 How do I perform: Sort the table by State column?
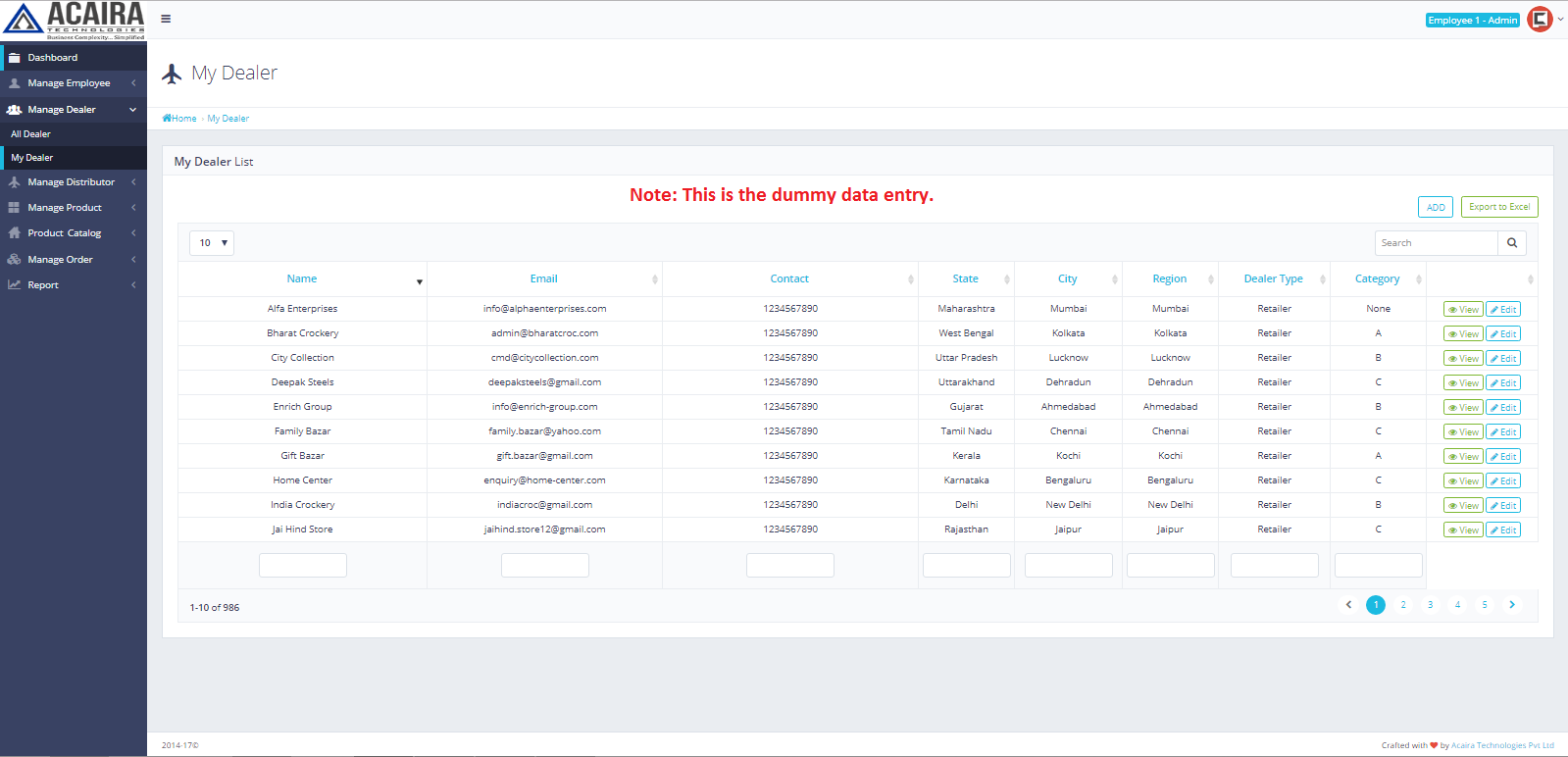(965, 279)
